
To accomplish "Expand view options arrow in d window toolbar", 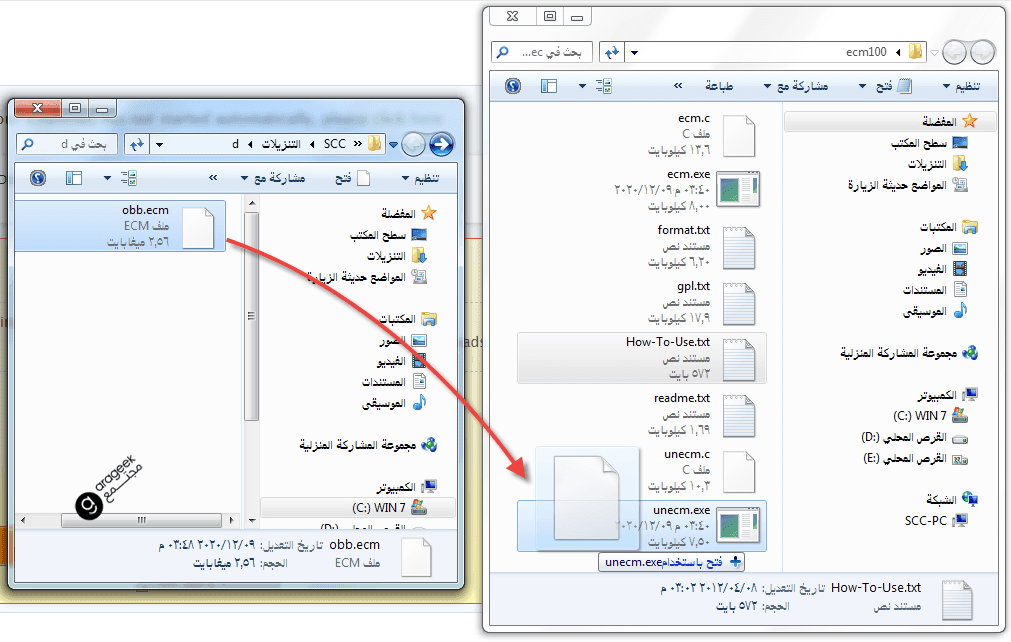I will tap(107, 178).
